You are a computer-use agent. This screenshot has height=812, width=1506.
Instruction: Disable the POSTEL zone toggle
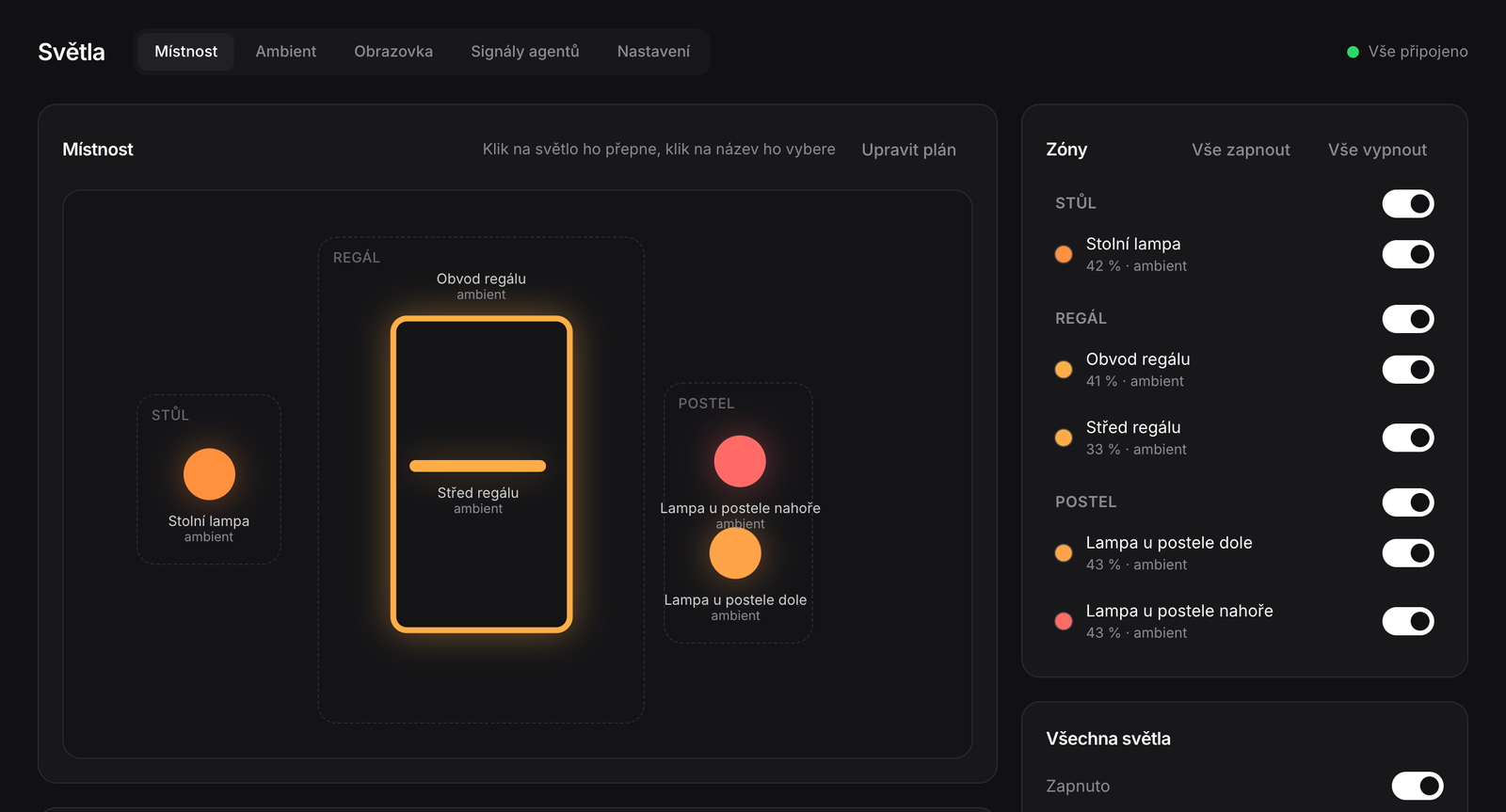coord(1408,502)
